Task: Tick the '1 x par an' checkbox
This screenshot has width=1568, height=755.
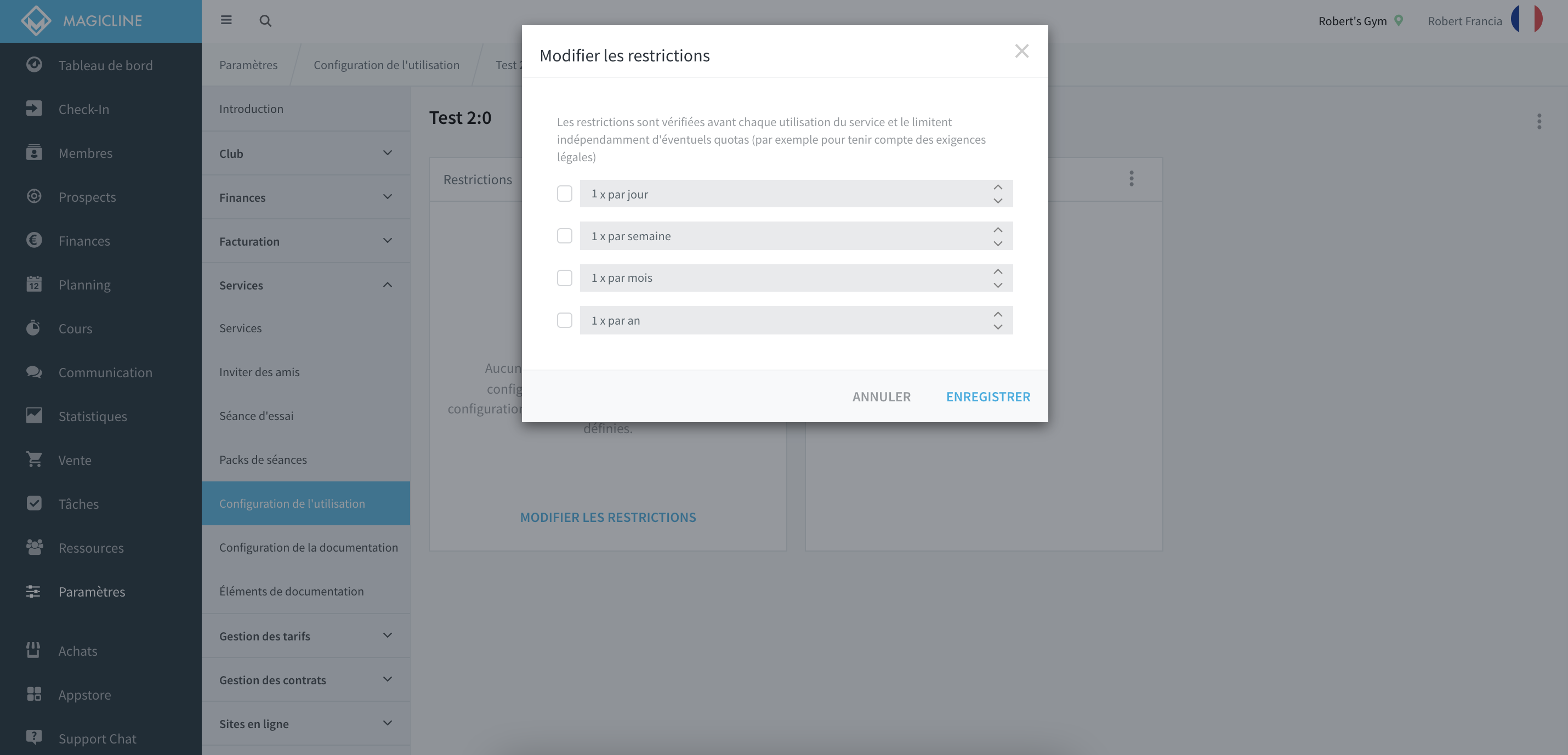Action: click(564, 320)
